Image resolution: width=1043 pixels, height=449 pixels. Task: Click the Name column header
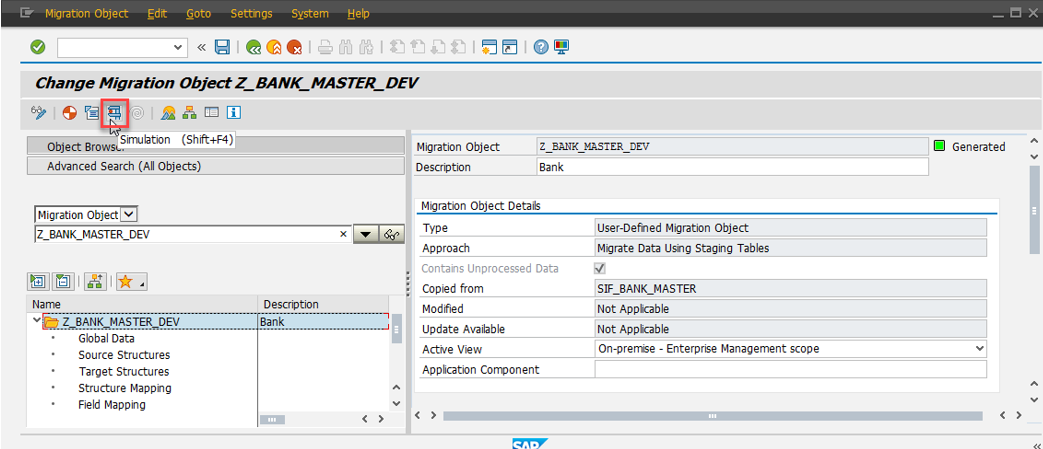coord(142,304)
